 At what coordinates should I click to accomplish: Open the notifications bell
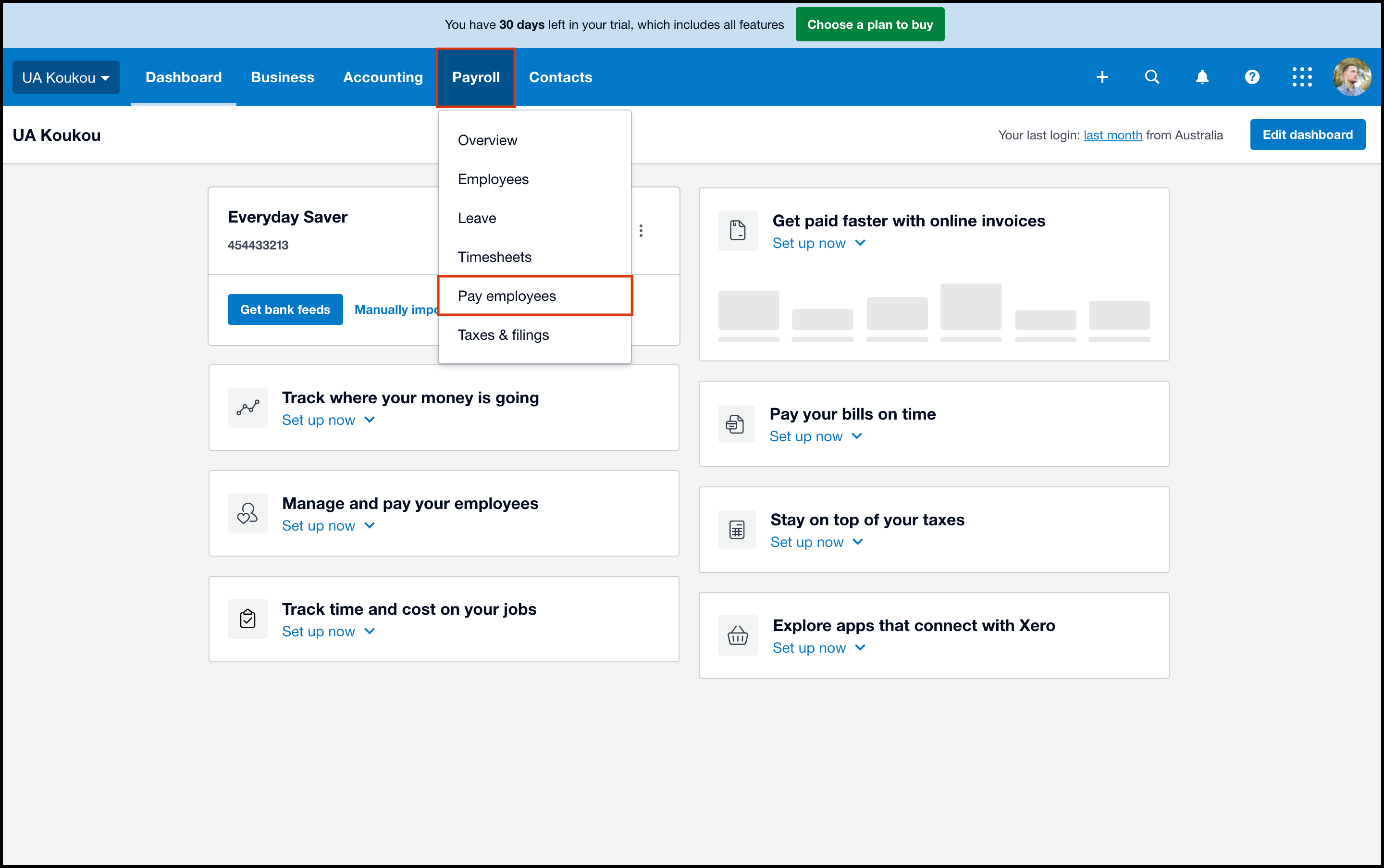point(1201,77)
